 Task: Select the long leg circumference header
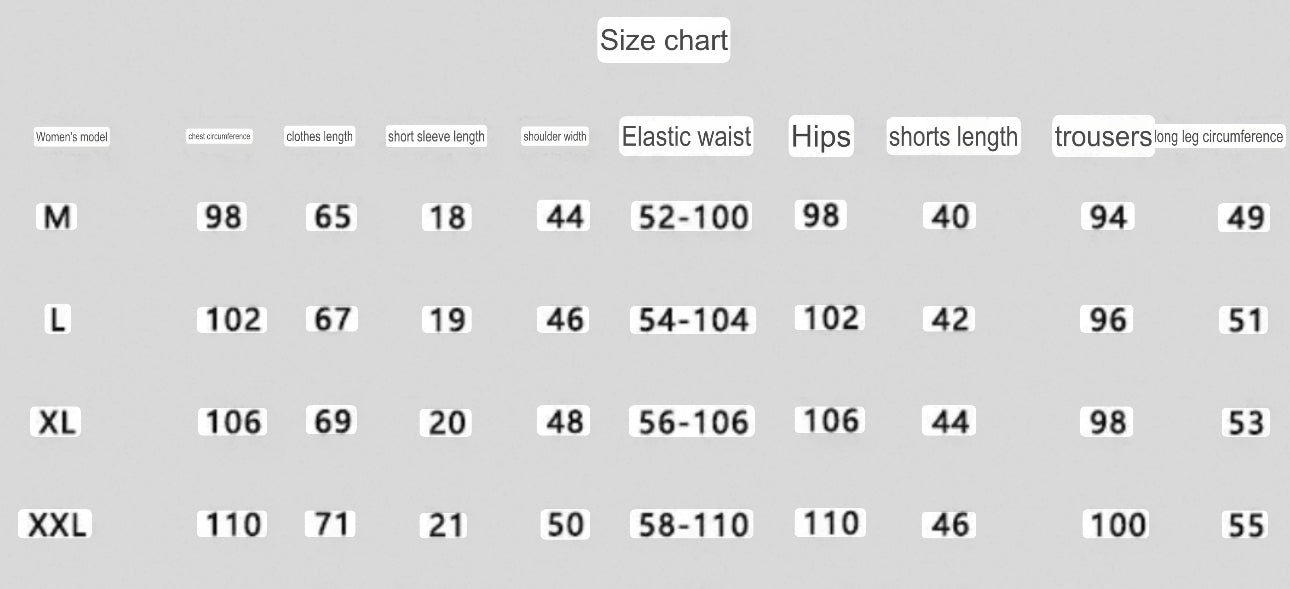(x=1219, y=137)
